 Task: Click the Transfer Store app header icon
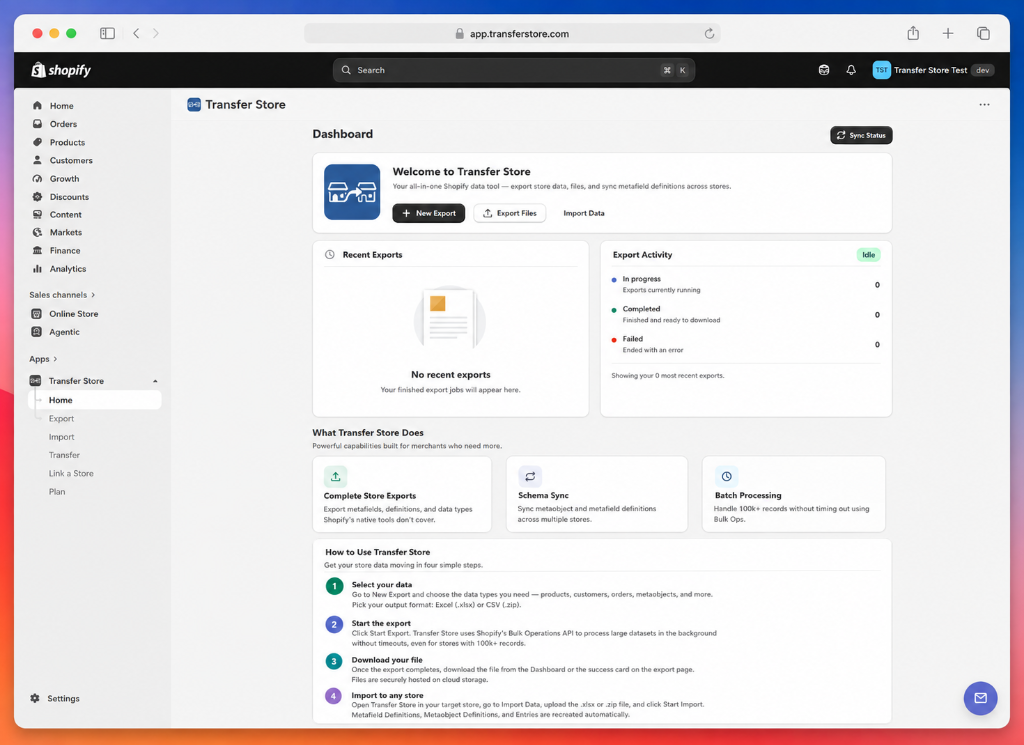coord(194,104)
